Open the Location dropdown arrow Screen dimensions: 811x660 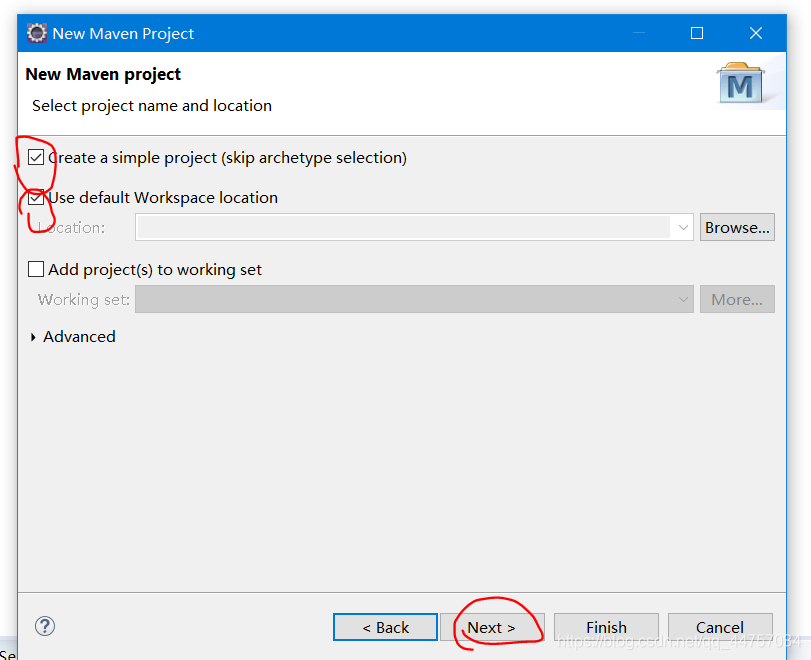coord(683,228)
